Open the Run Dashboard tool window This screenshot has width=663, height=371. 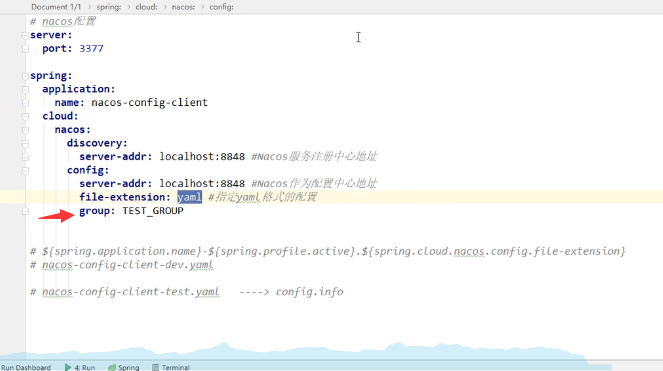point(26,367)
